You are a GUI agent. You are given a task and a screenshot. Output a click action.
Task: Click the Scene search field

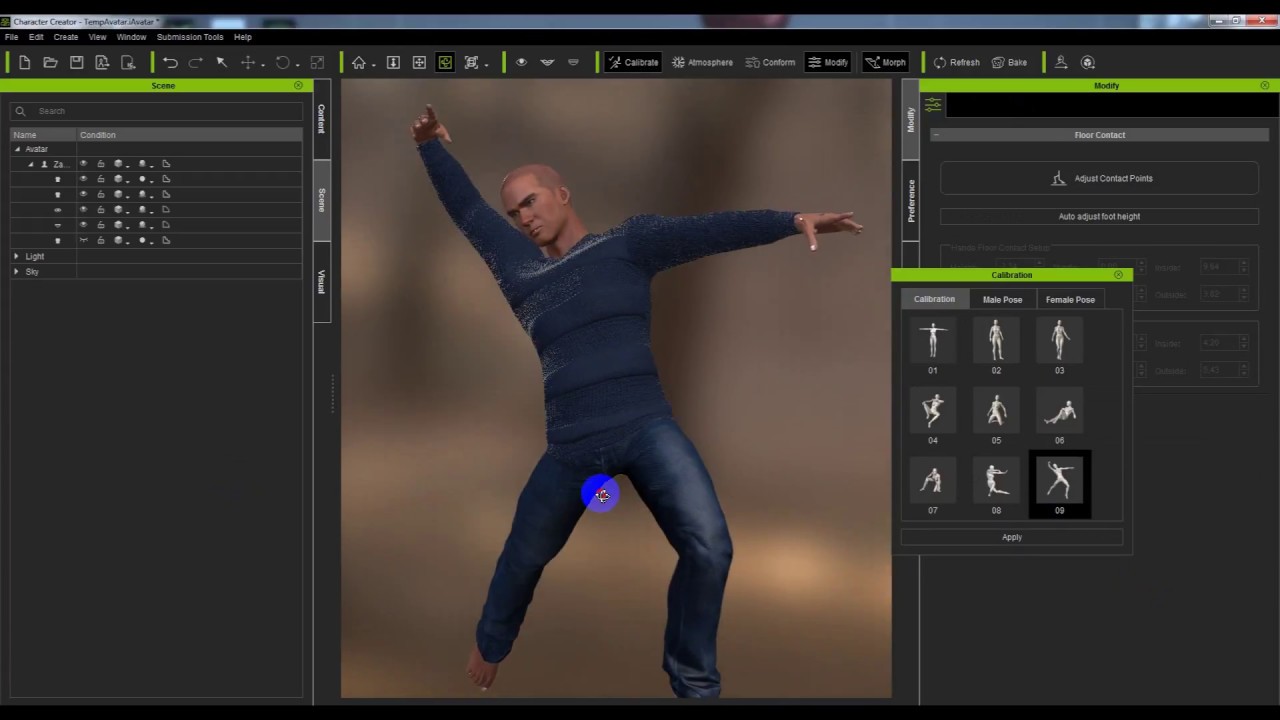[156, 111]
